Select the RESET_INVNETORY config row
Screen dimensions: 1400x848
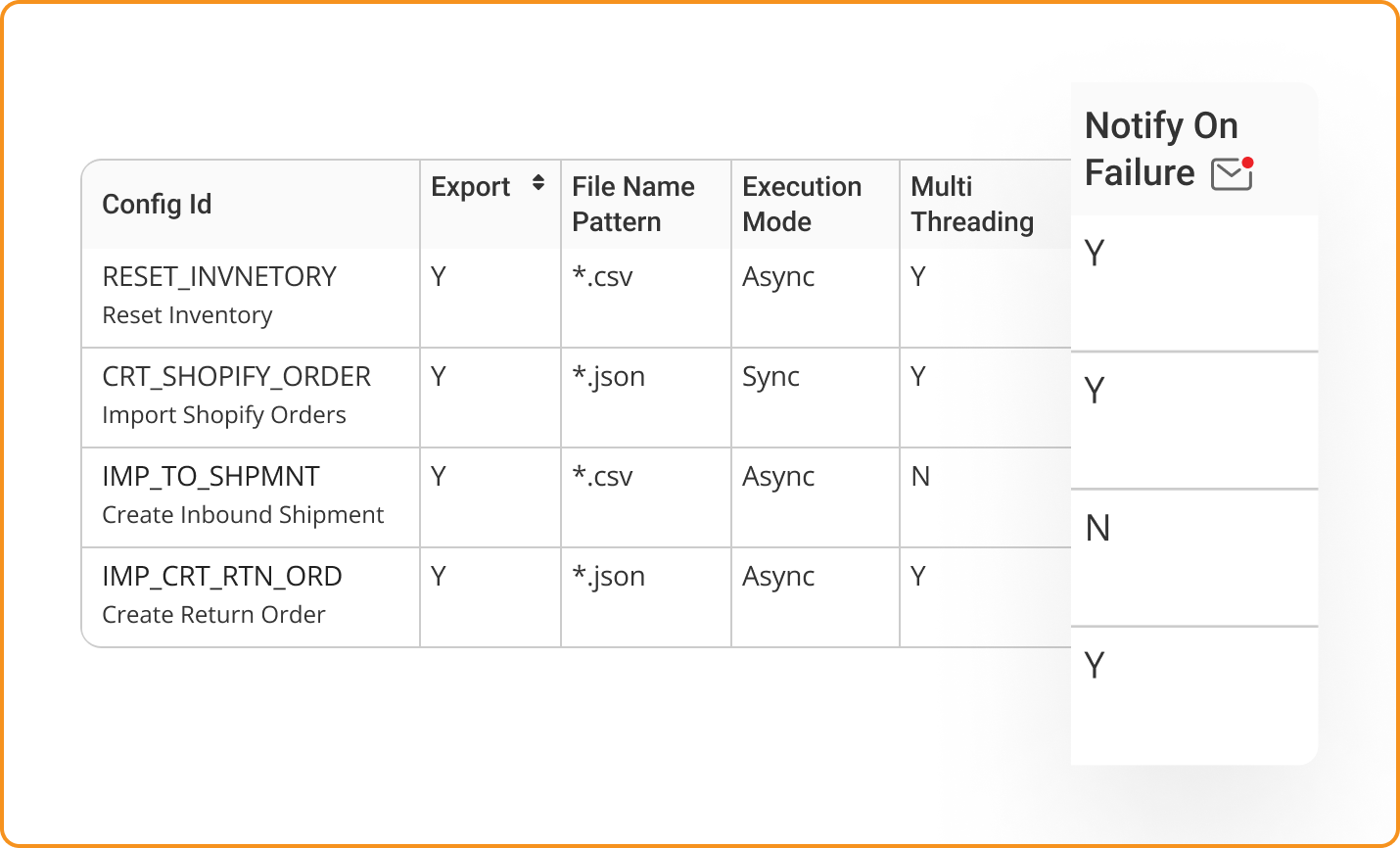576,298
